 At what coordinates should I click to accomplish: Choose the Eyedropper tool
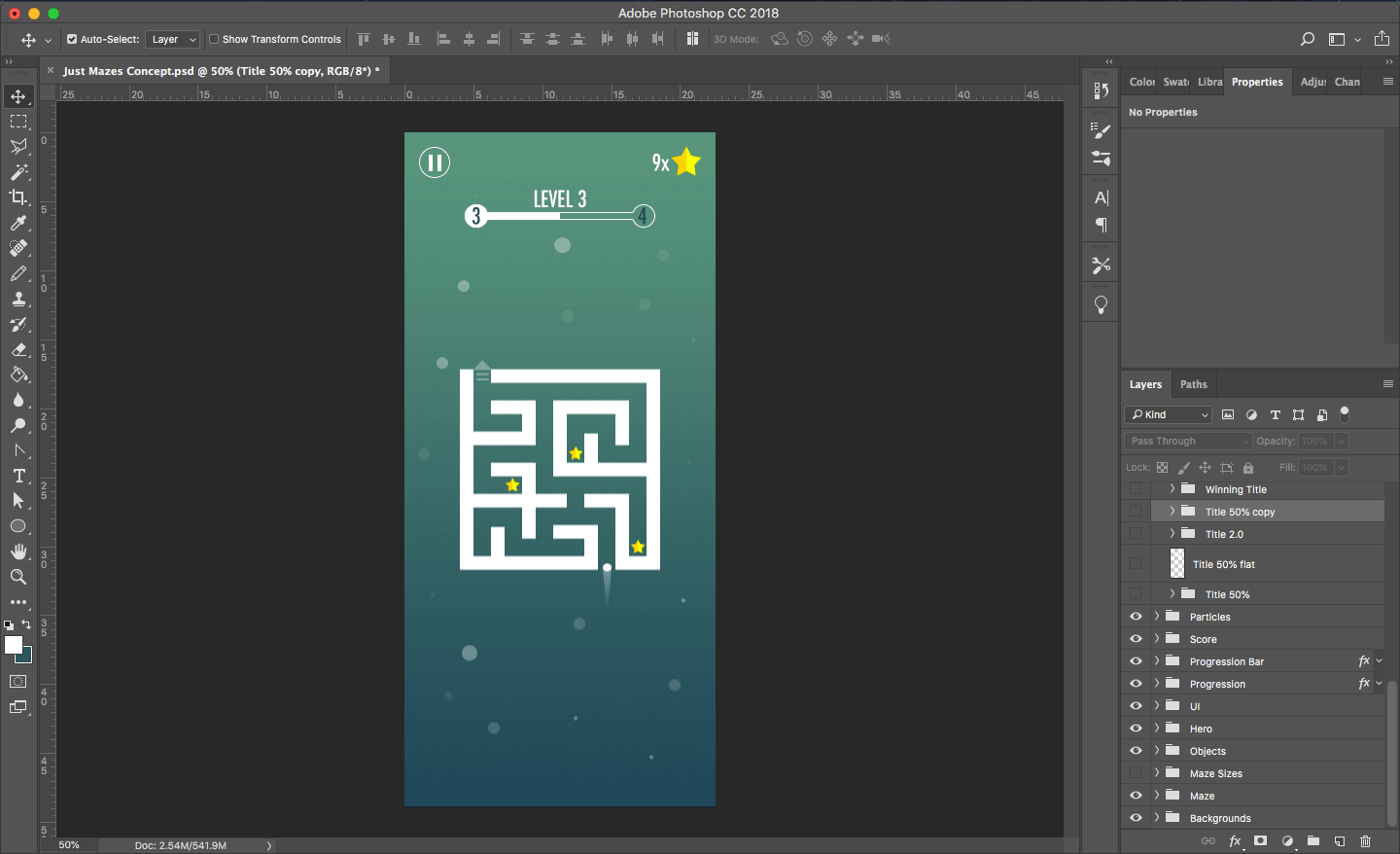(18, 223)
